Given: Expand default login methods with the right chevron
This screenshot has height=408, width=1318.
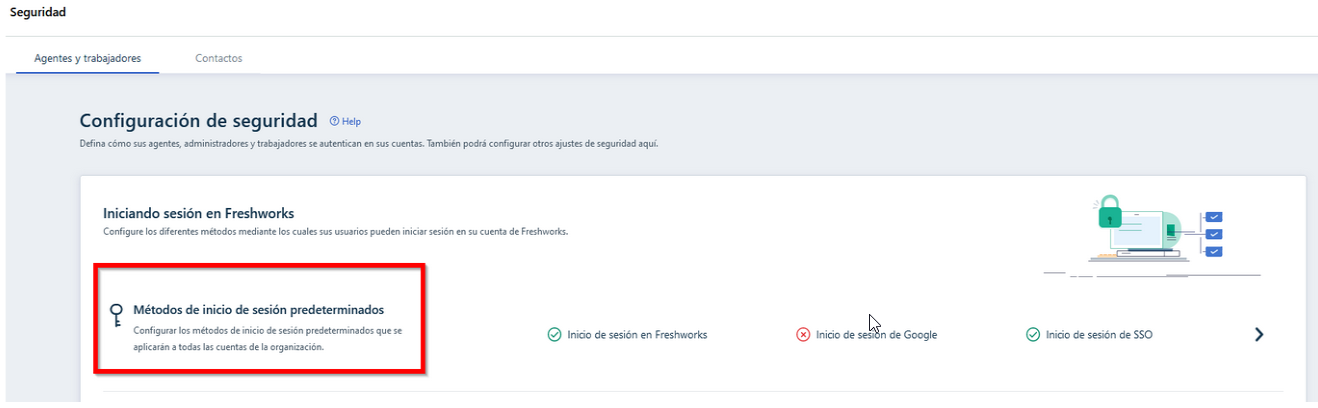Looking at the screenshot, I should [1259, 335].
